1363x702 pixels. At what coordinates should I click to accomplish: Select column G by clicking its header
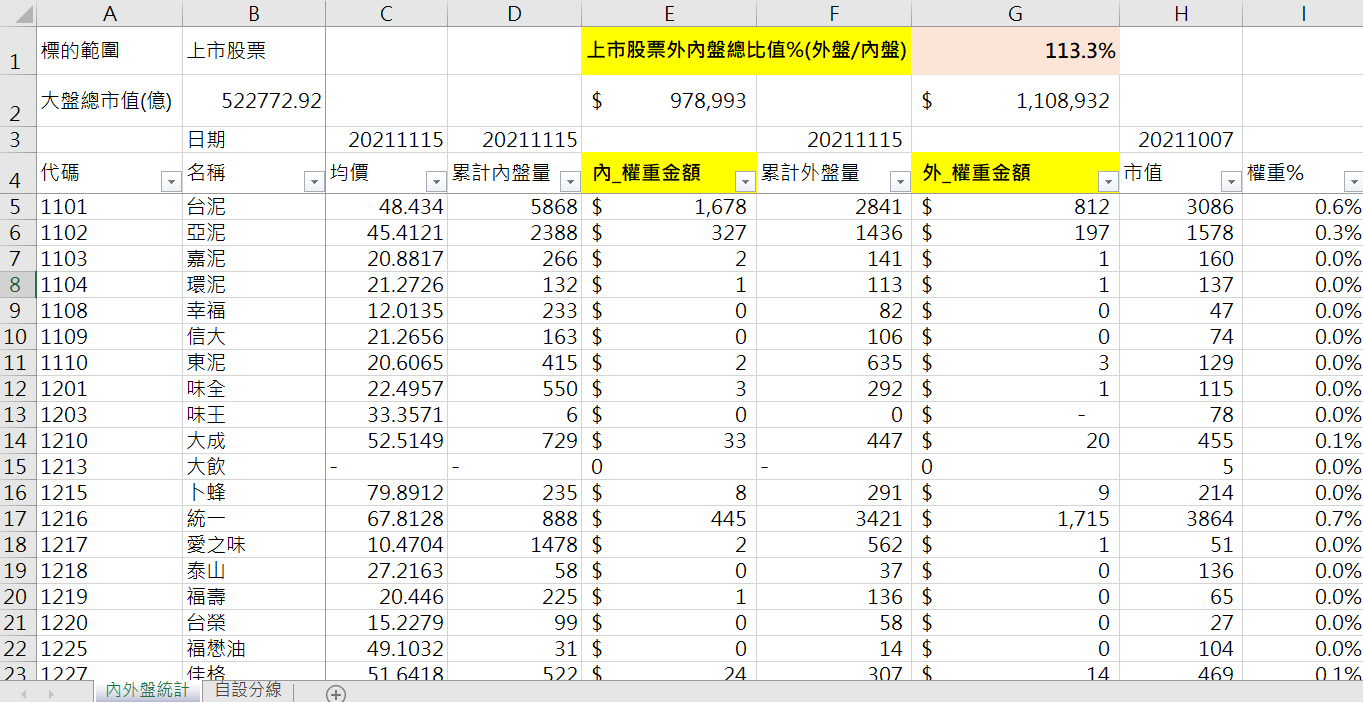(x=1015, y=13)
